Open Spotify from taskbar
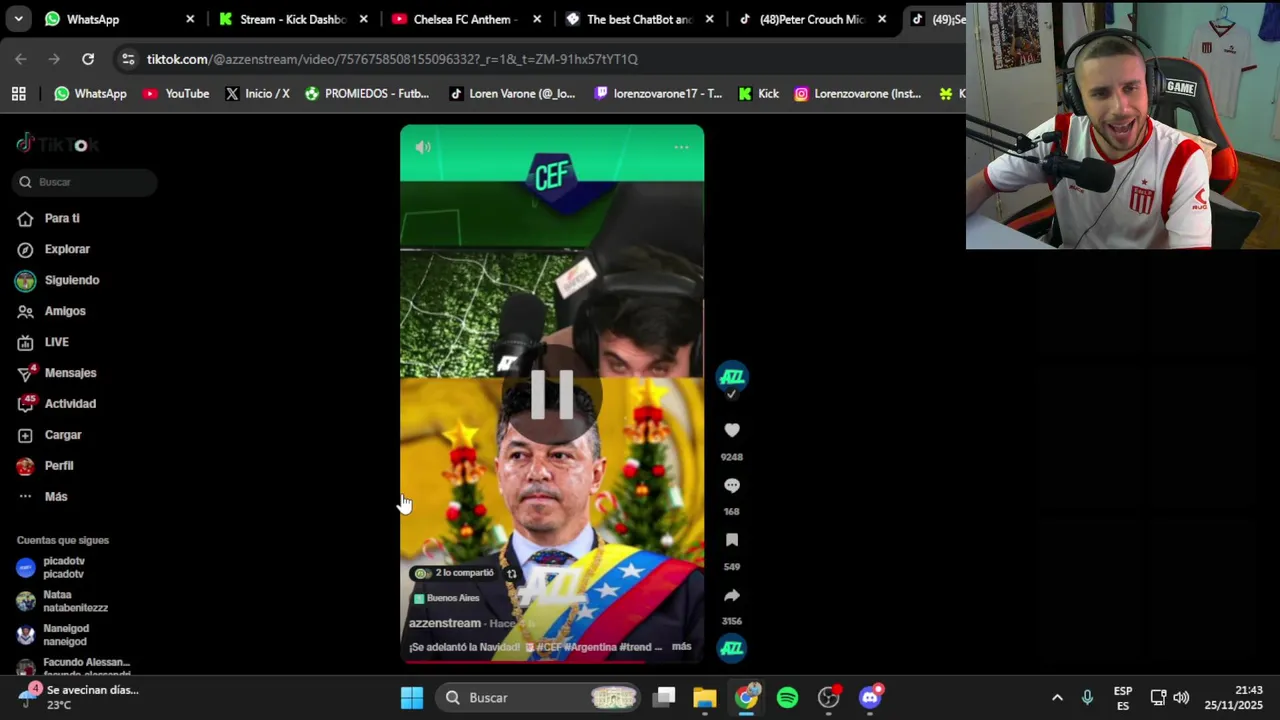Viewport: 1280px width, 720px height. pyautogui.click(x=788, y=698)
